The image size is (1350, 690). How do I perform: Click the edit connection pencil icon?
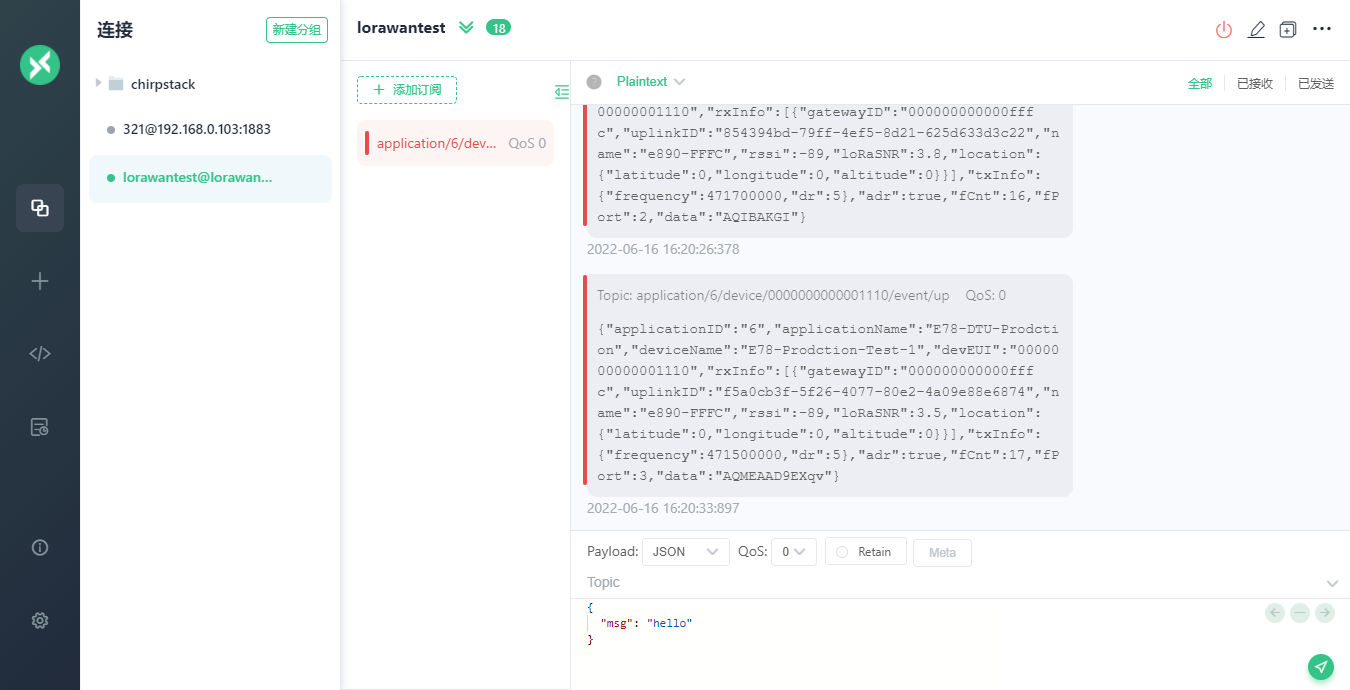point(1256,29)
